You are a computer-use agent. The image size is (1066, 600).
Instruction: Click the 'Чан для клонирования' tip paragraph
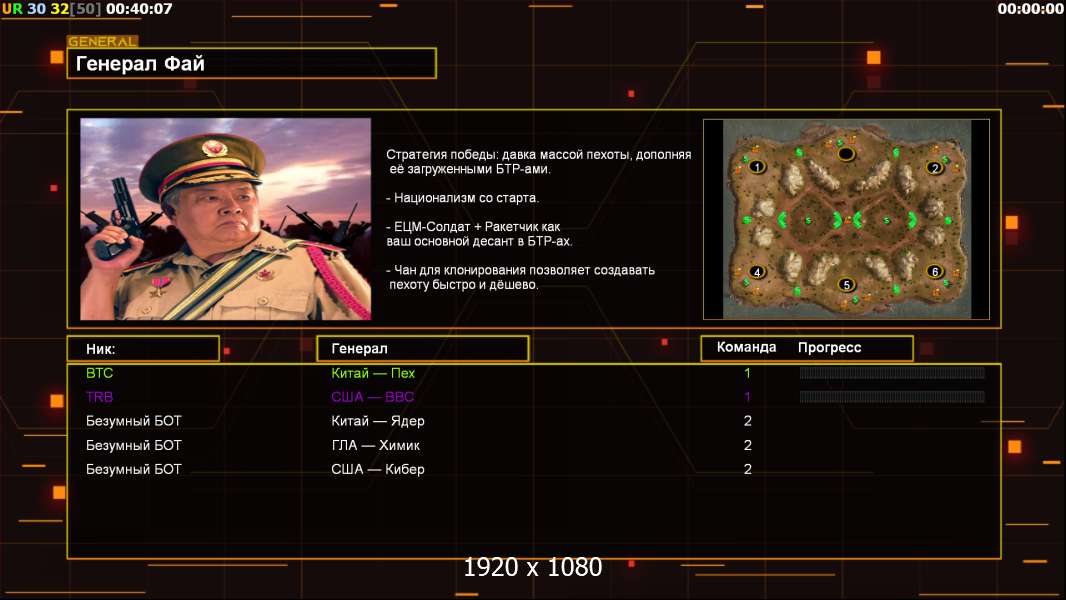pyautogui.click(x=520, y=277)
